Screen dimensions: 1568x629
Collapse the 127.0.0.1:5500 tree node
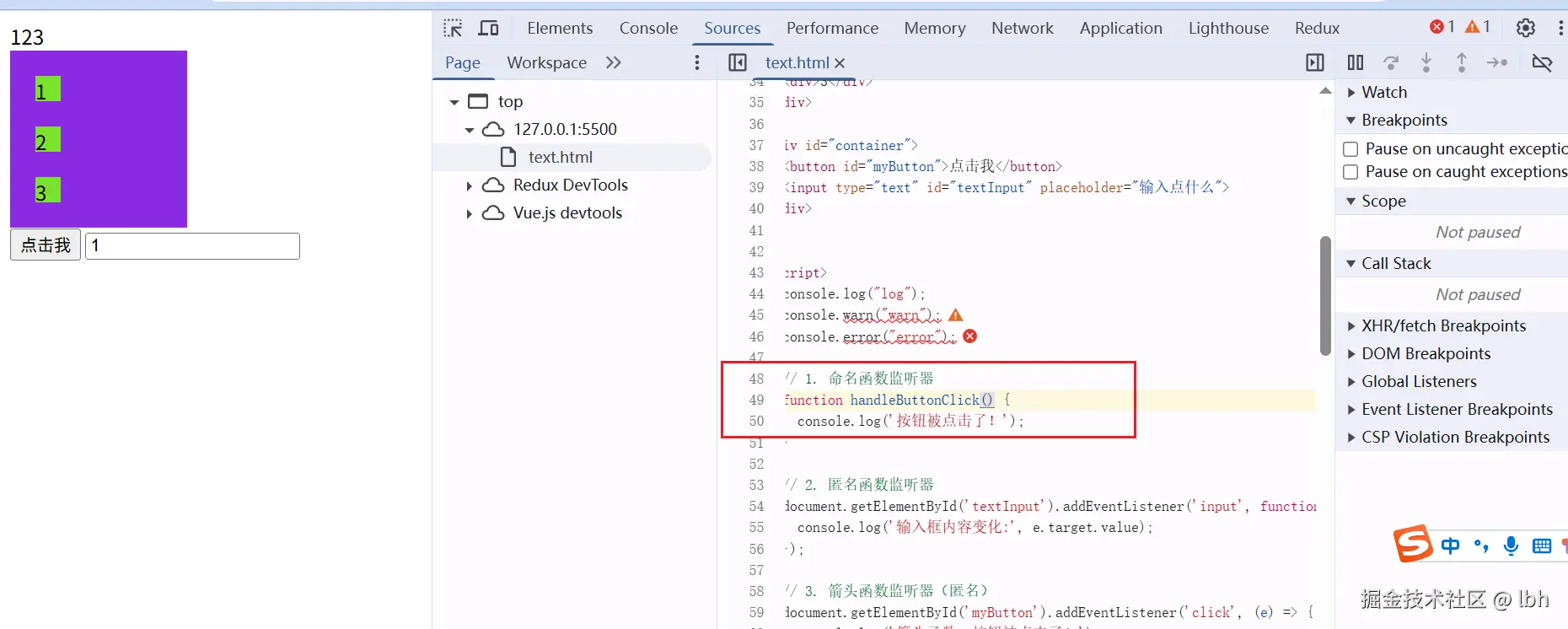(470, 130)
